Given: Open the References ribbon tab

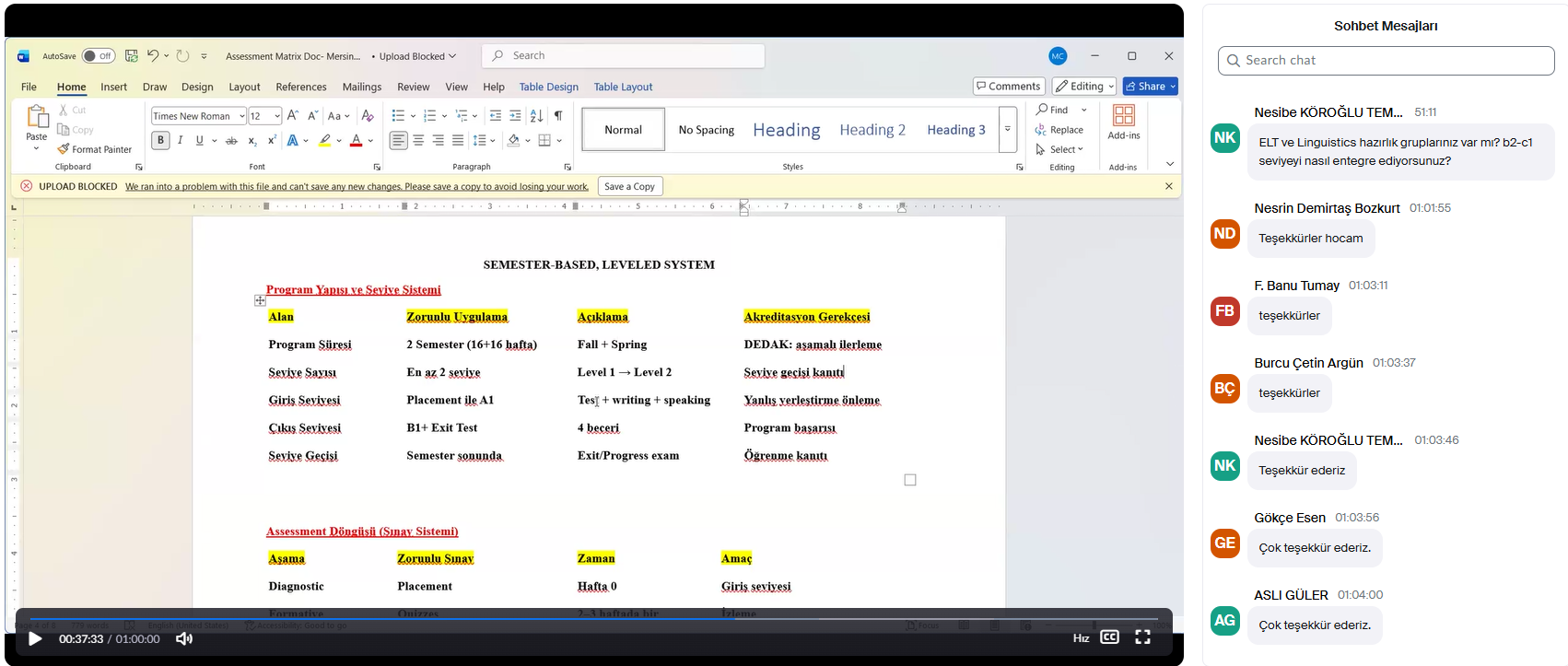Looking at the screenshot, I should (x=300, y=87).
